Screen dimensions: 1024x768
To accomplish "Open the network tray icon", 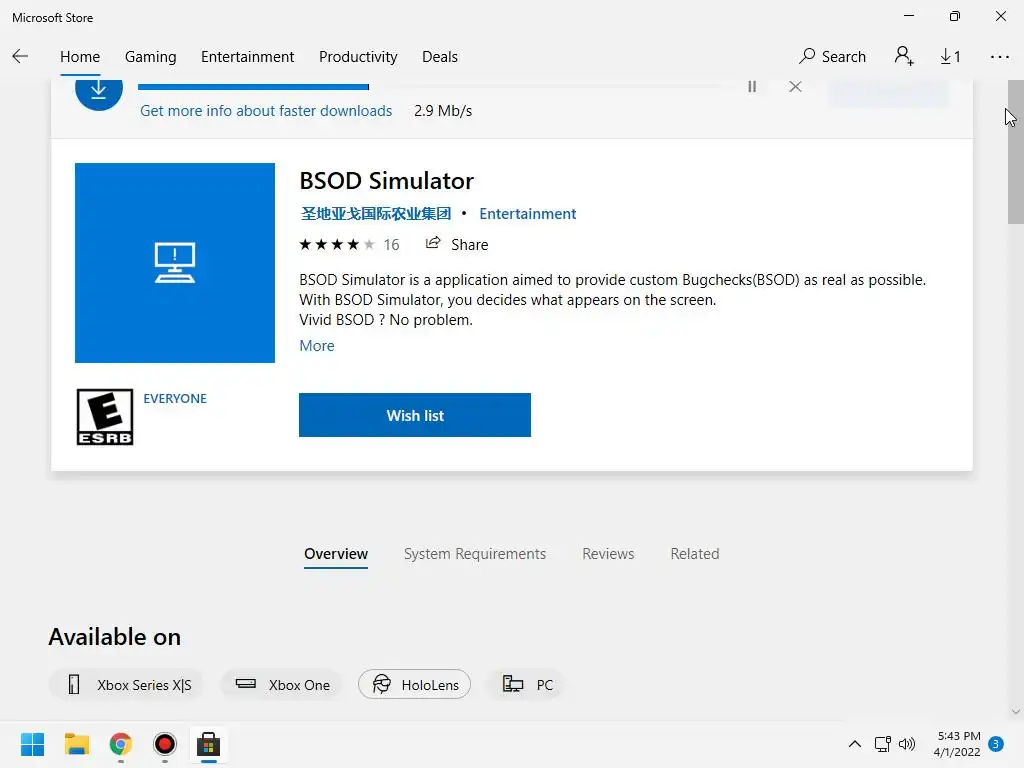I will [882, 744].
